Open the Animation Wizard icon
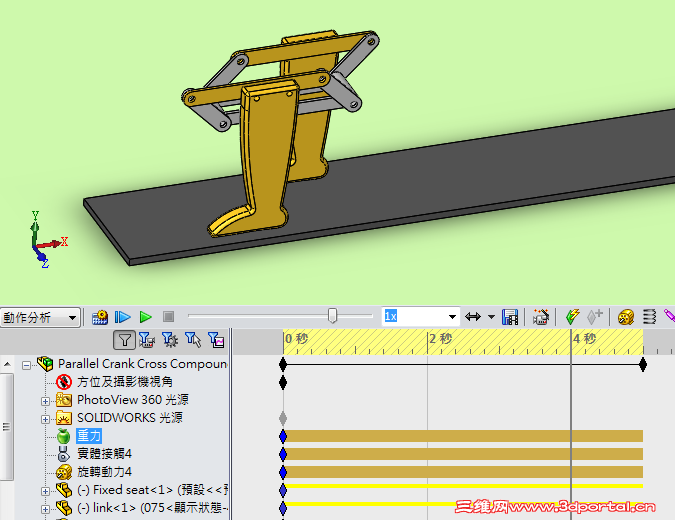 pos(541,317)
